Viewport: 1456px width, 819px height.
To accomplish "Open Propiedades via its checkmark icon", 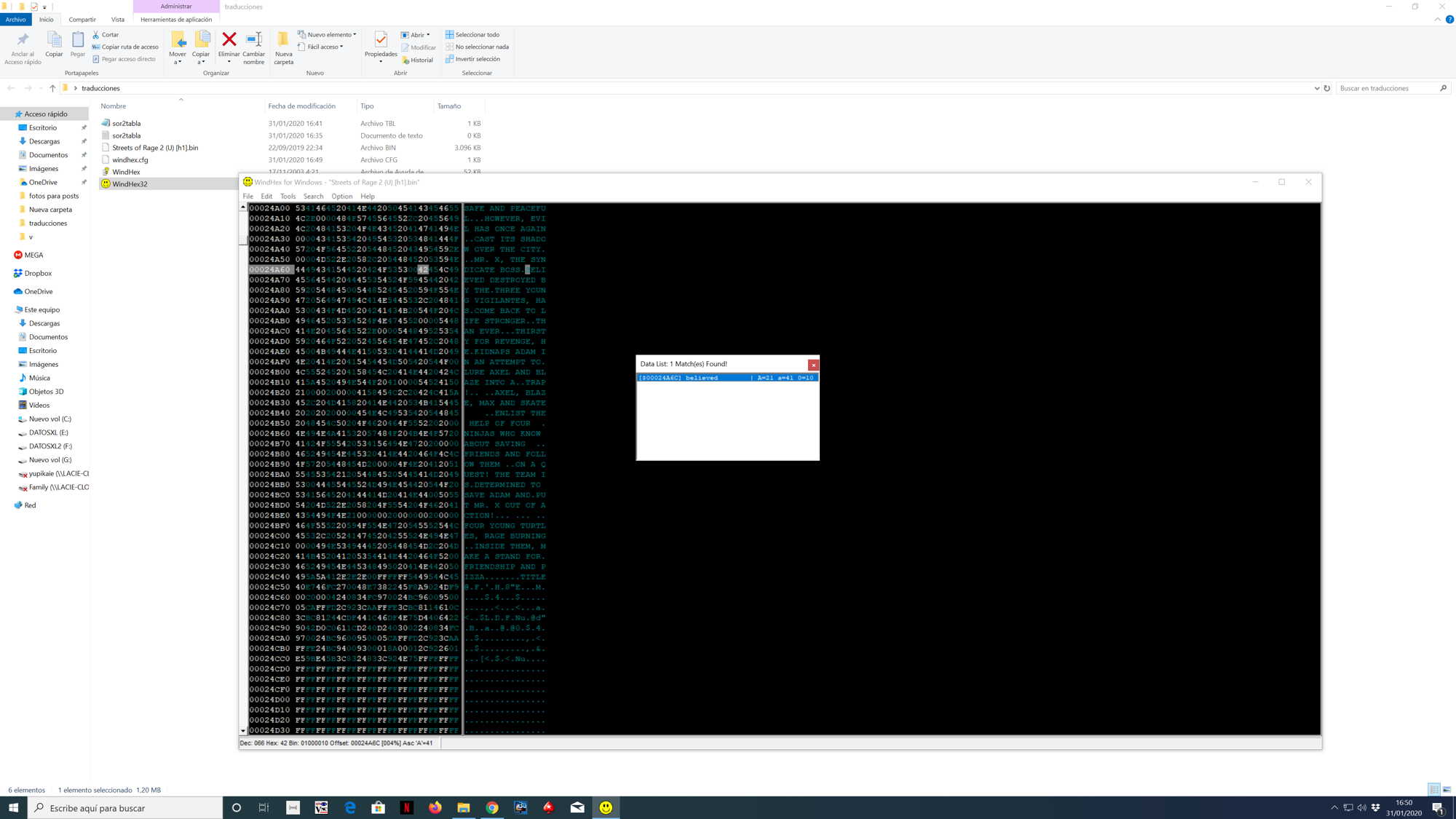I will pyautogui.click(x=380, y=41).
